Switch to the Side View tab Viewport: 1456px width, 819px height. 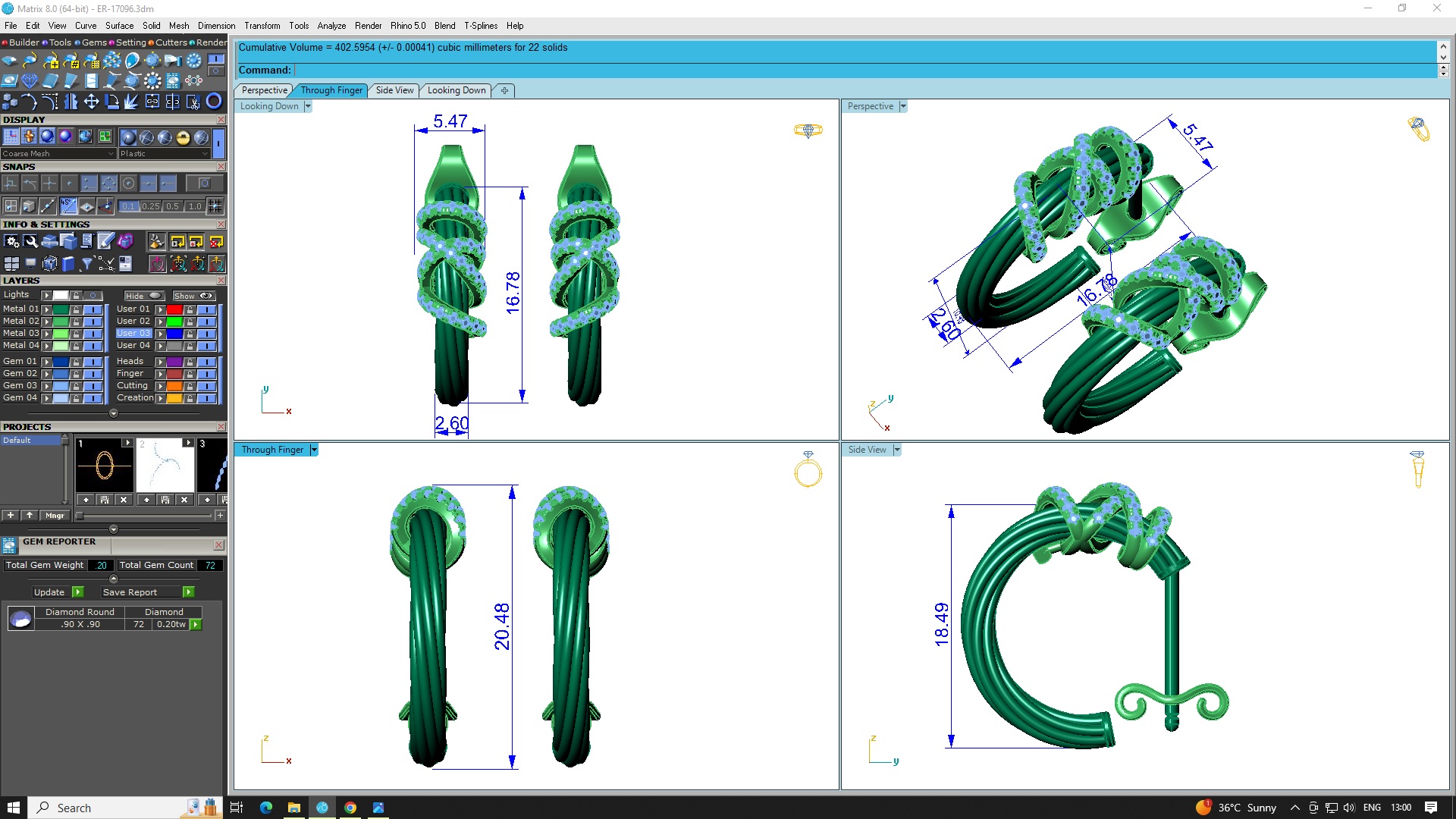[394, 90]
